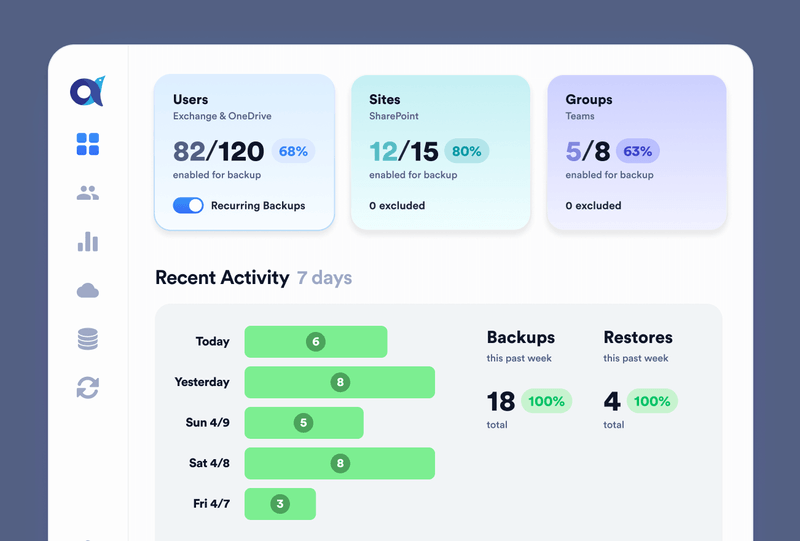Click the Recurring Backups label
This screenshot has height=541, width=800.
point(258,205)
